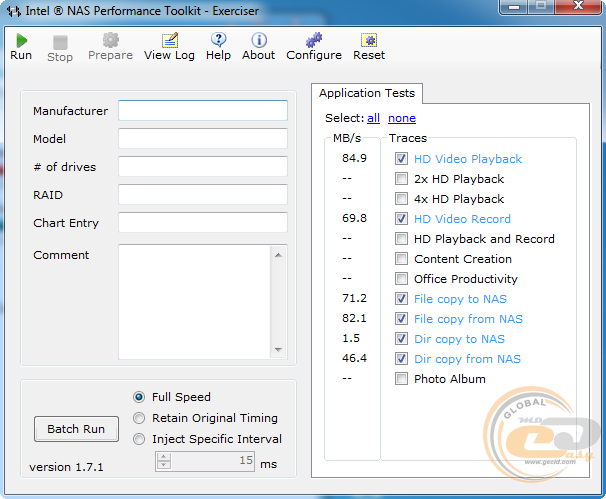Image resolution: width=606 pixels, height=499 pixels.
Task: Click the Stop toolbar icon
Action: coord(60,43)
